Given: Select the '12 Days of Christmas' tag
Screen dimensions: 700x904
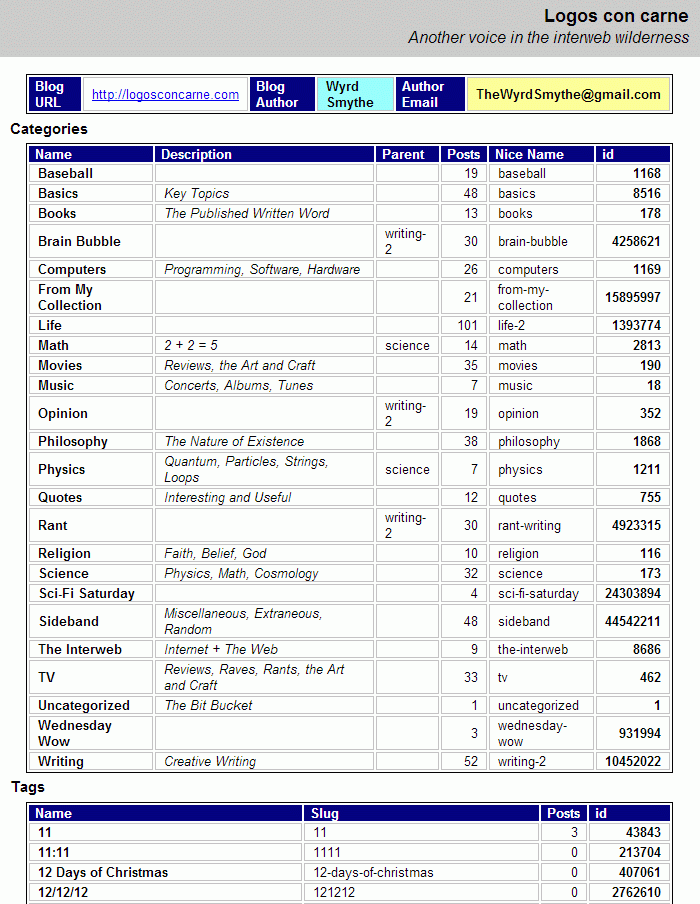Looking at the screenshot, I should [103, 872].
